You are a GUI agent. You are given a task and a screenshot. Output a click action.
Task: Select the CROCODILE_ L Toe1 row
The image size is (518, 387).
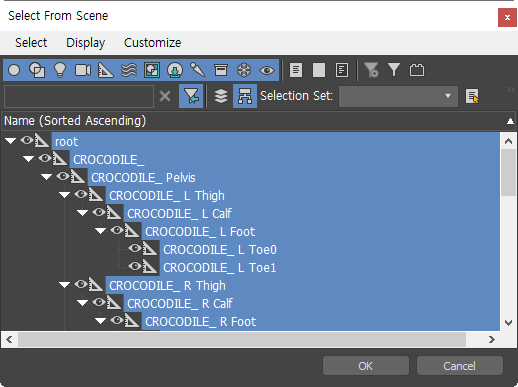pos(330,268)
